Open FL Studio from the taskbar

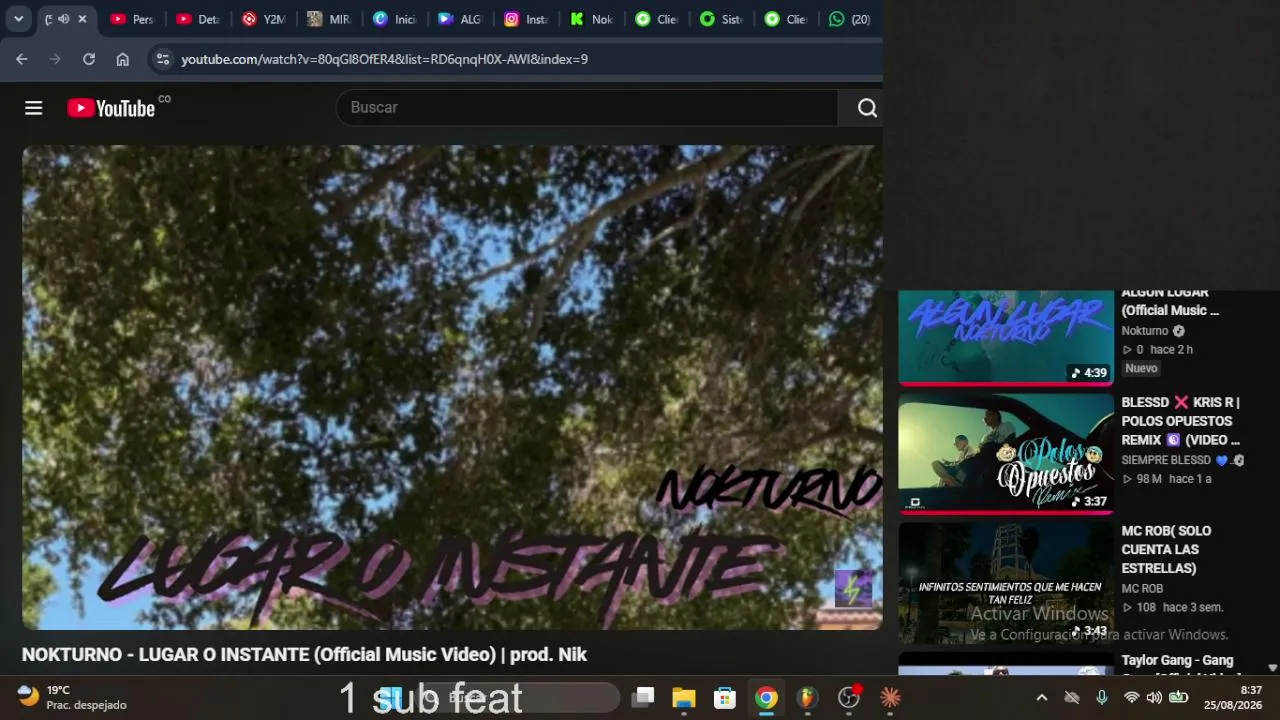[x=807, y=697]
